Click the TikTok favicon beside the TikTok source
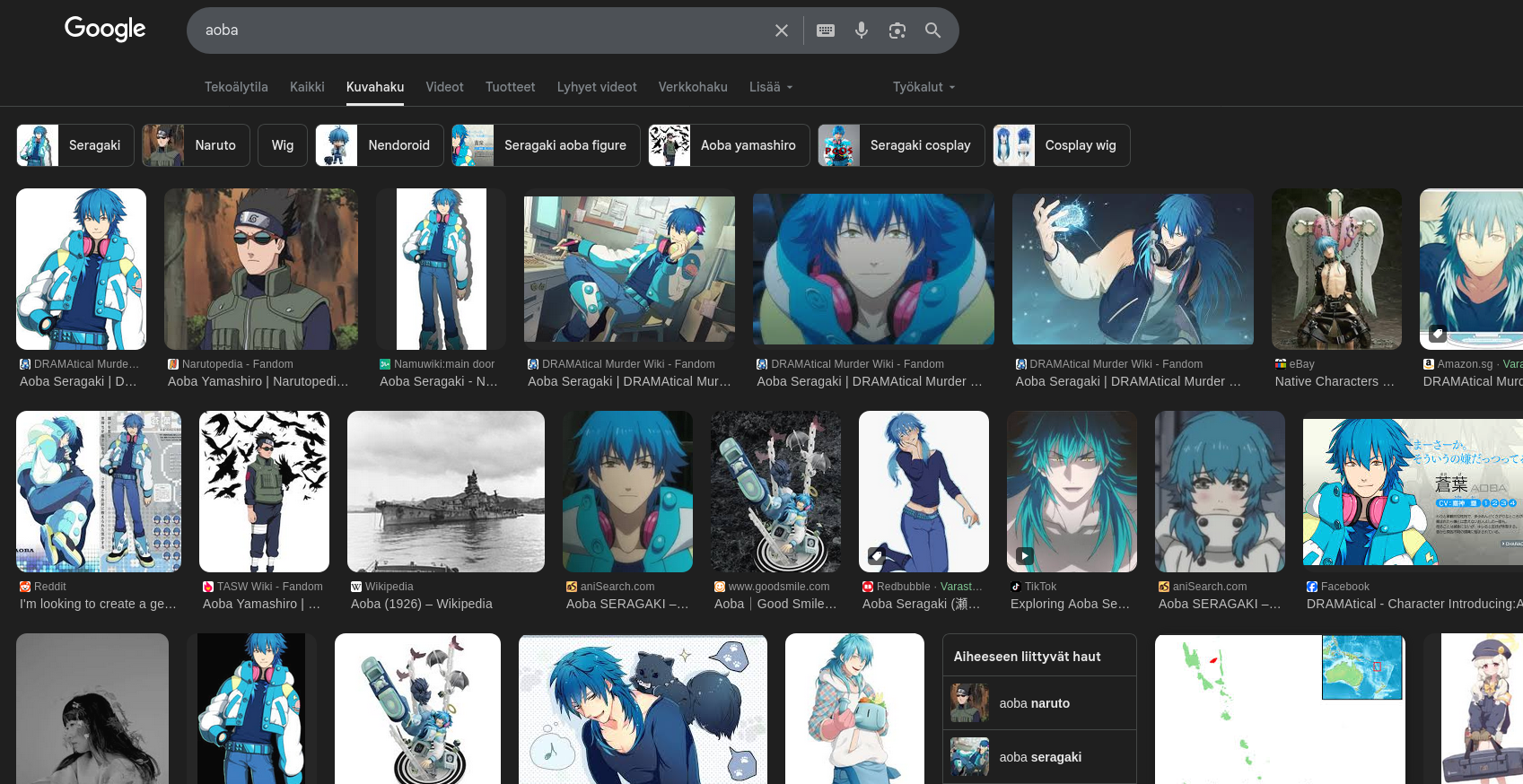 [1016, 587]
